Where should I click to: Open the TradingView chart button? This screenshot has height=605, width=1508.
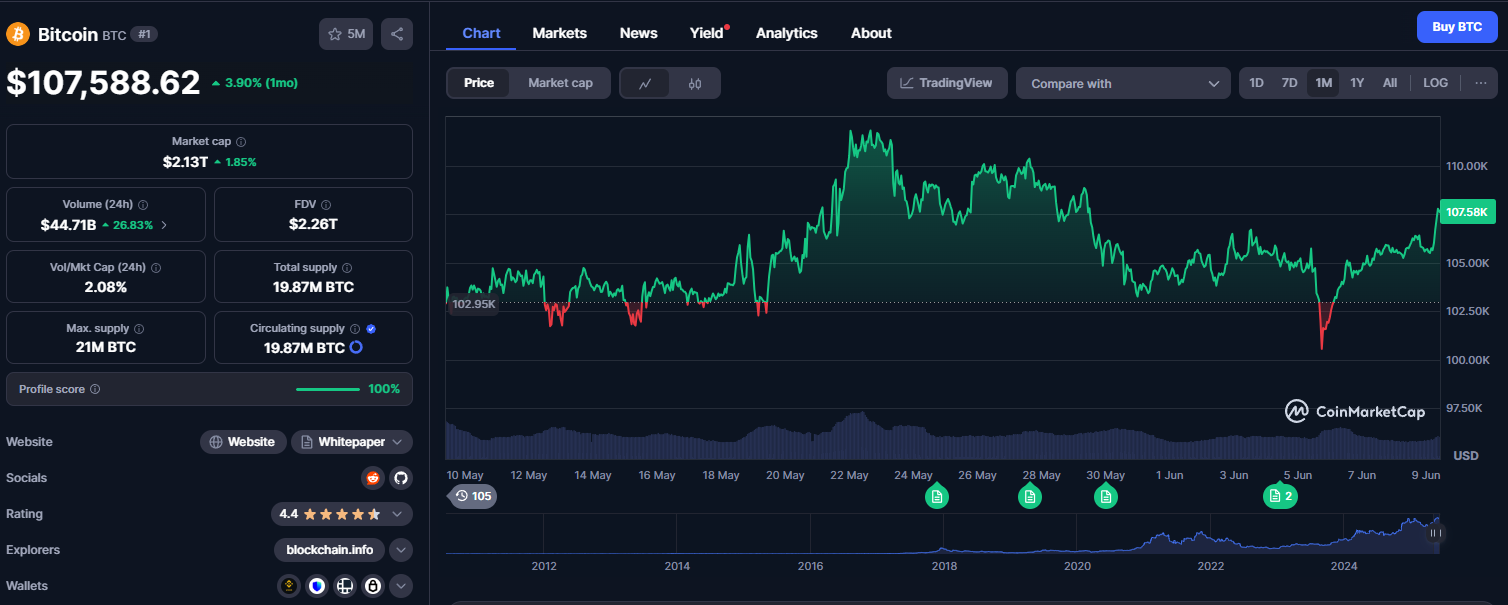[x=947, y=83]
